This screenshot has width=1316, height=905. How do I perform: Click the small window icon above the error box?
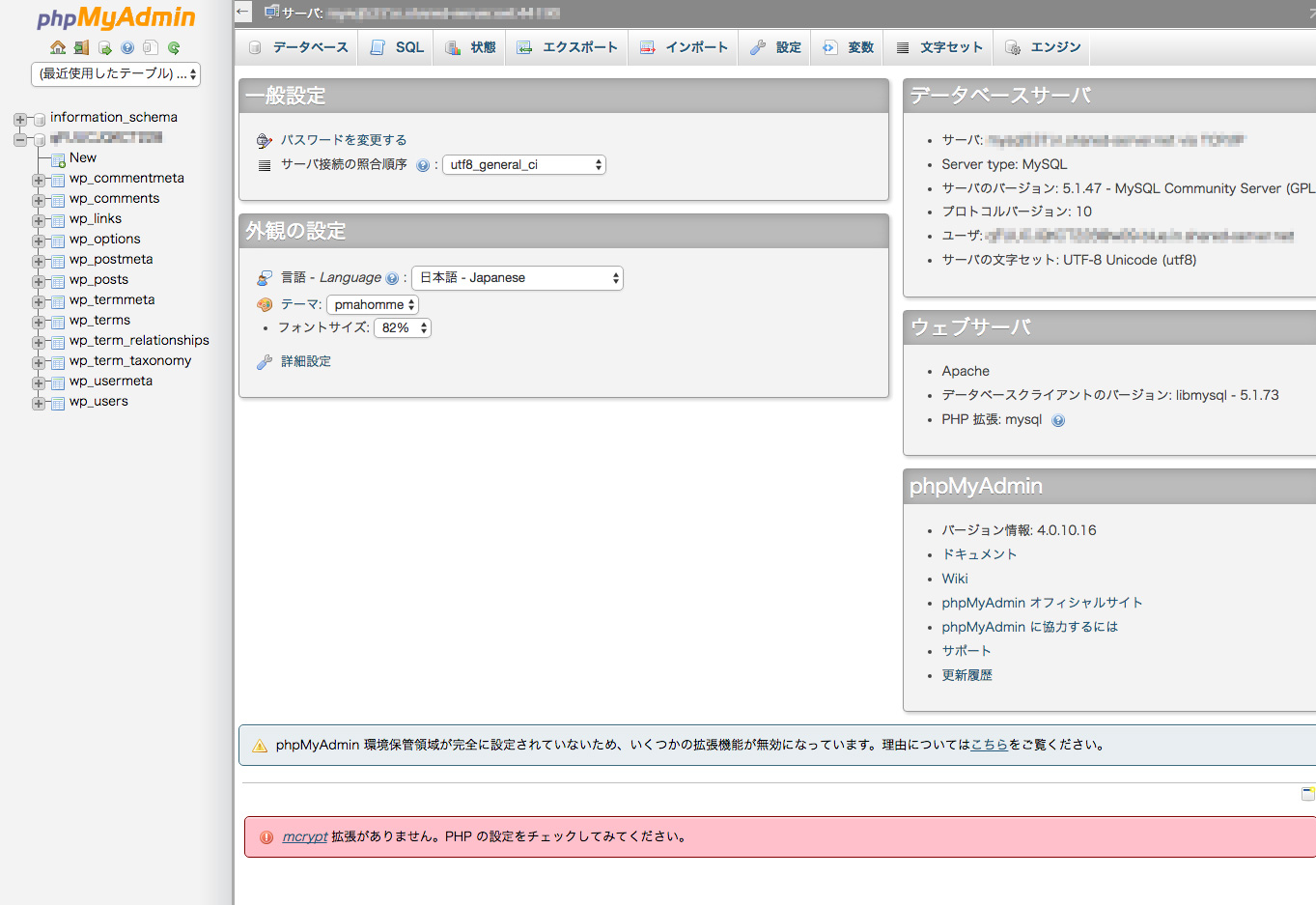(1308, 794)
